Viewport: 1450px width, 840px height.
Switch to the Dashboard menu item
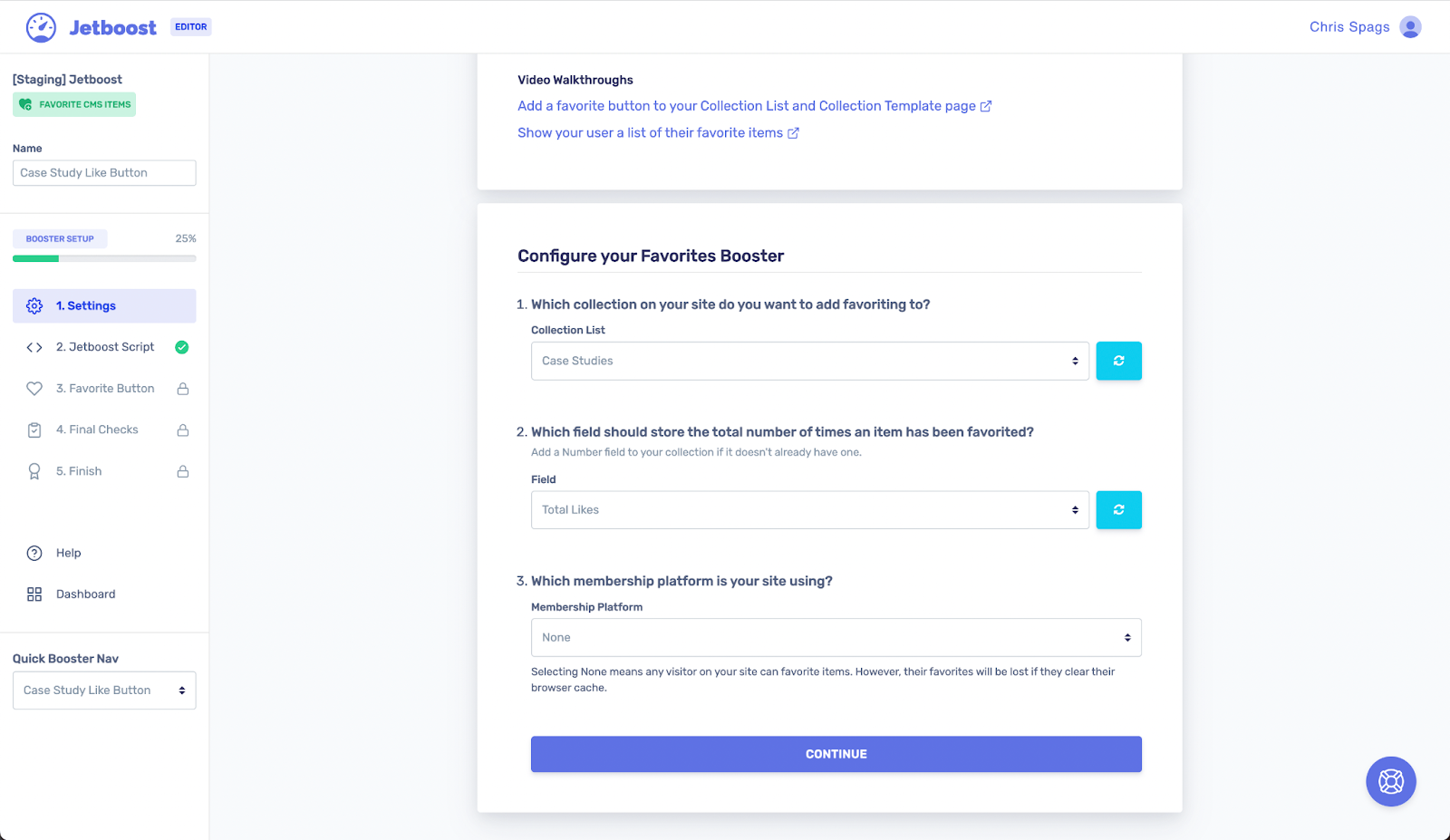(86, 594)
